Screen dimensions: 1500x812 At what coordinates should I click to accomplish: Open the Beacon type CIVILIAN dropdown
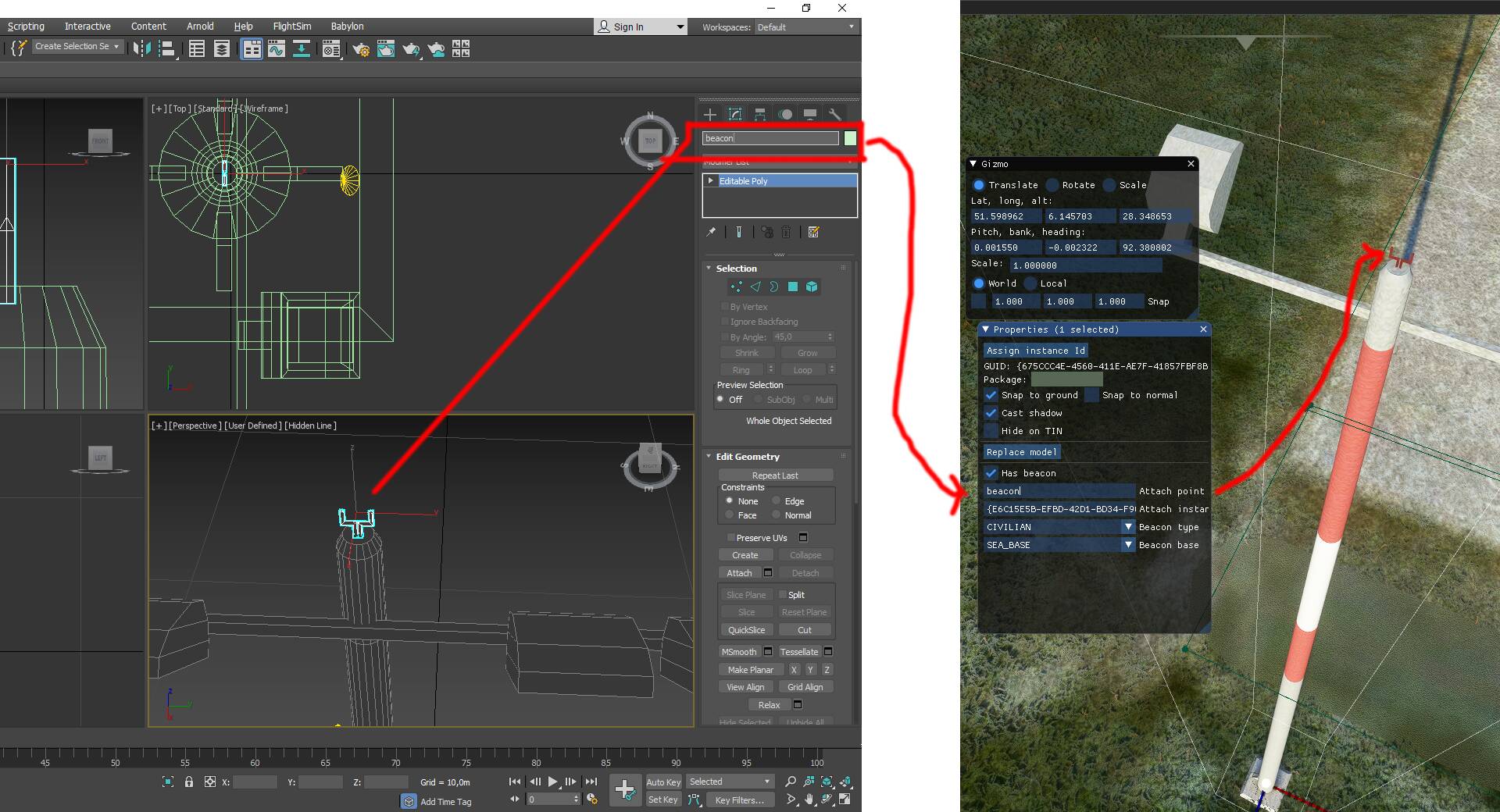[1128, 527]
